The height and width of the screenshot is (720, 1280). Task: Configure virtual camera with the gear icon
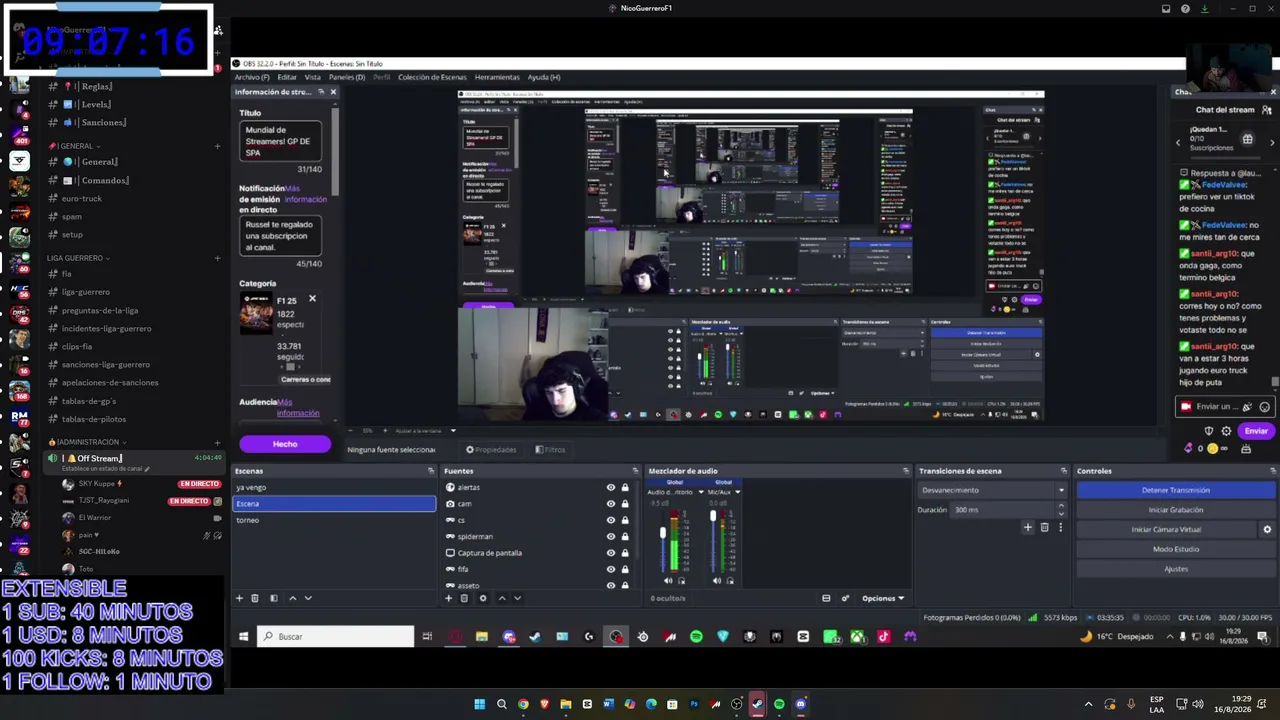1267,530
